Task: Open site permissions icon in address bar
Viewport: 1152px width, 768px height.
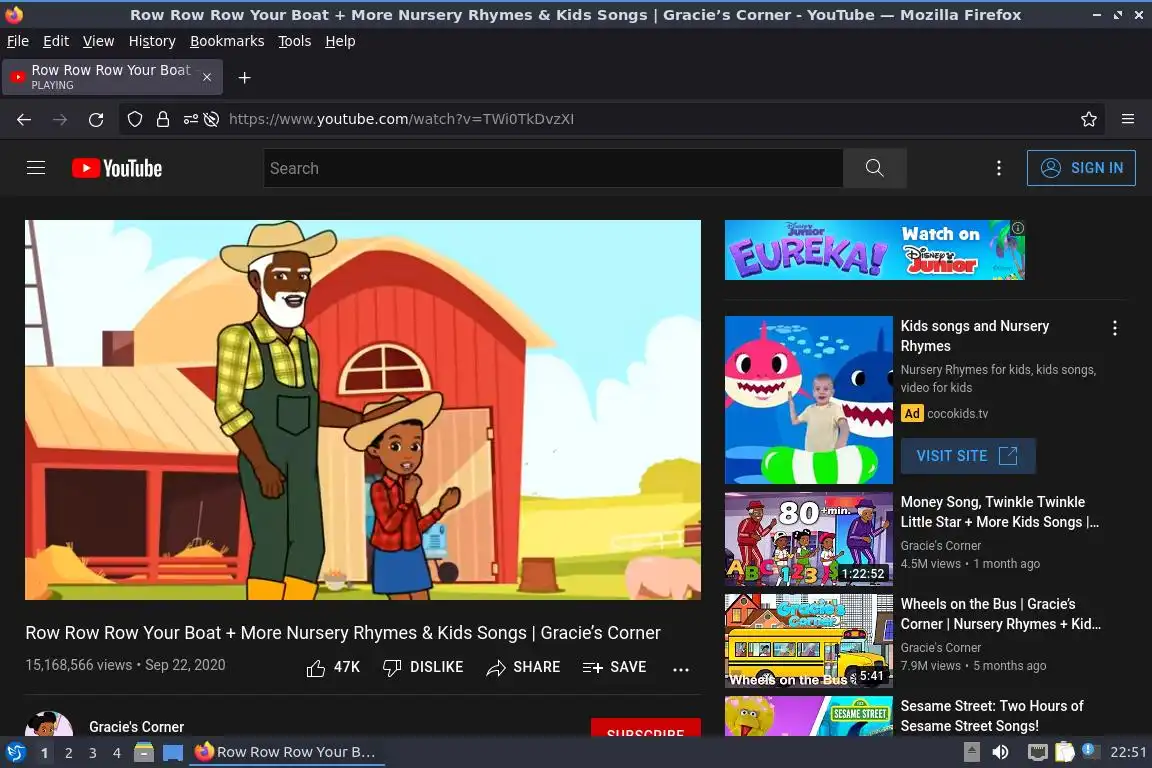Action: click(190, 119)
